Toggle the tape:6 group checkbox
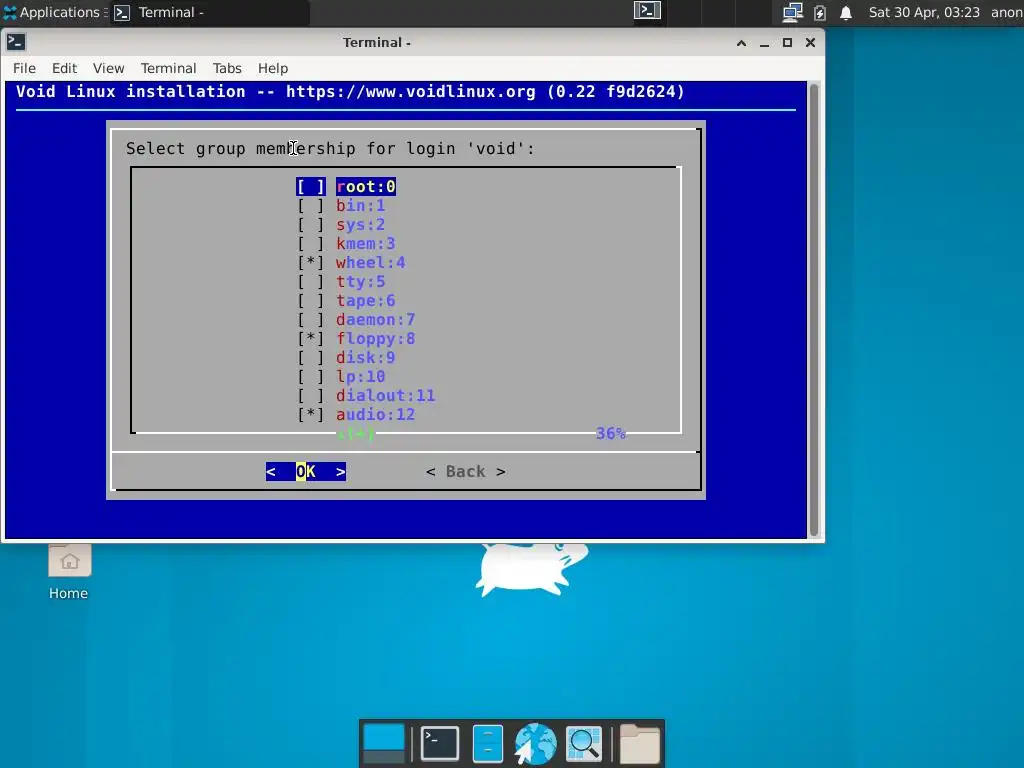The image size is (1024, 768). [311, 300]
